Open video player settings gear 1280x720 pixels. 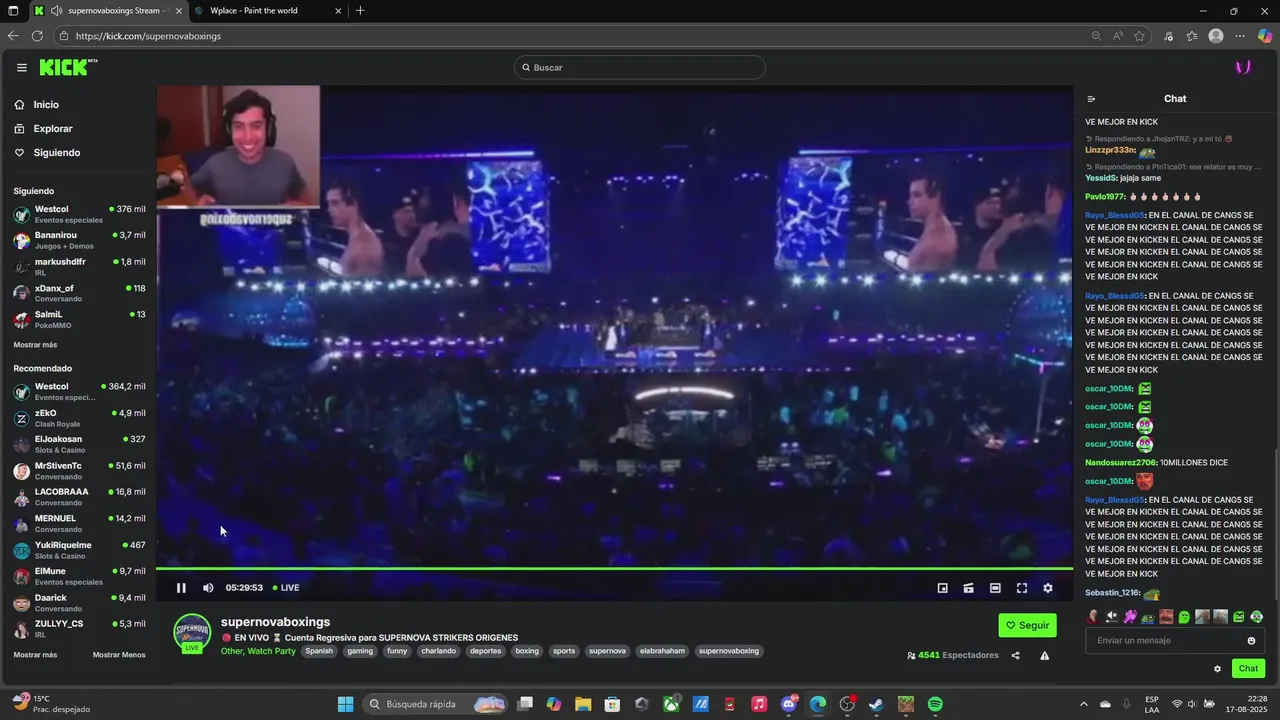[x=1048, y=588]
